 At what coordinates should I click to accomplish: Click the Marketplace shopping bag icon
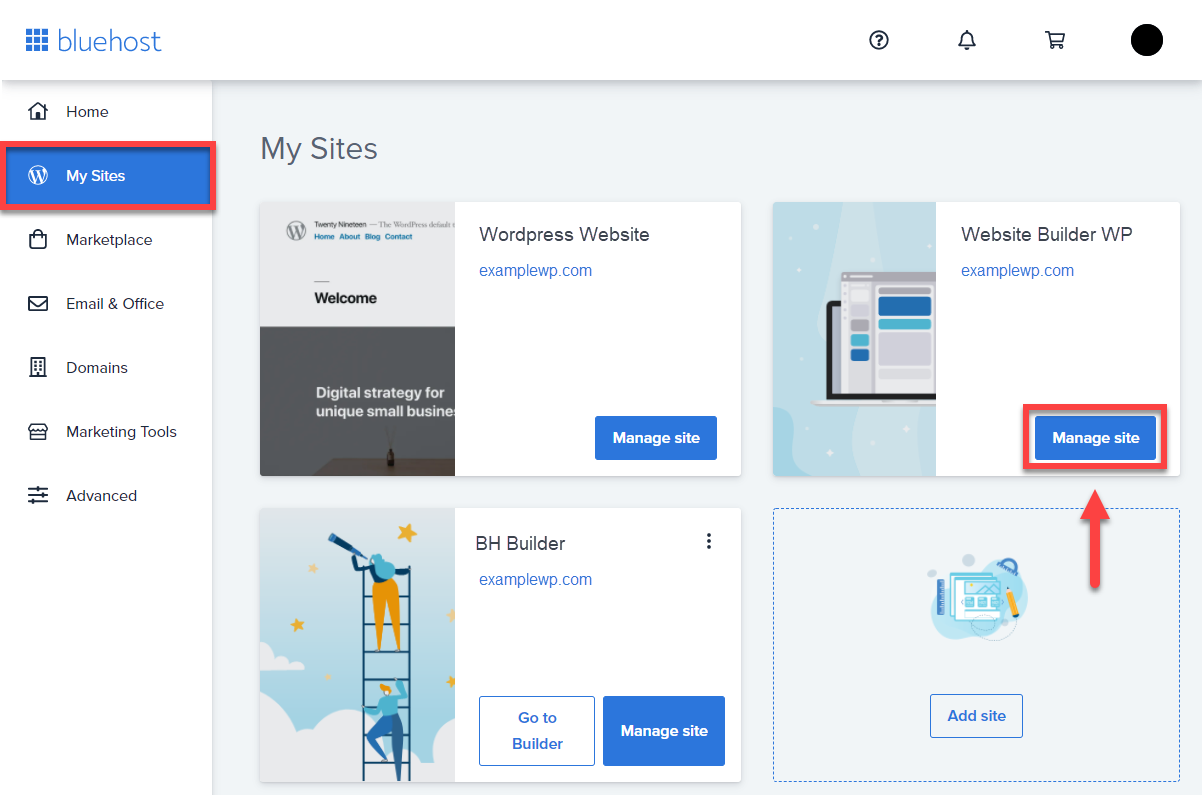(x=38, y=239)
